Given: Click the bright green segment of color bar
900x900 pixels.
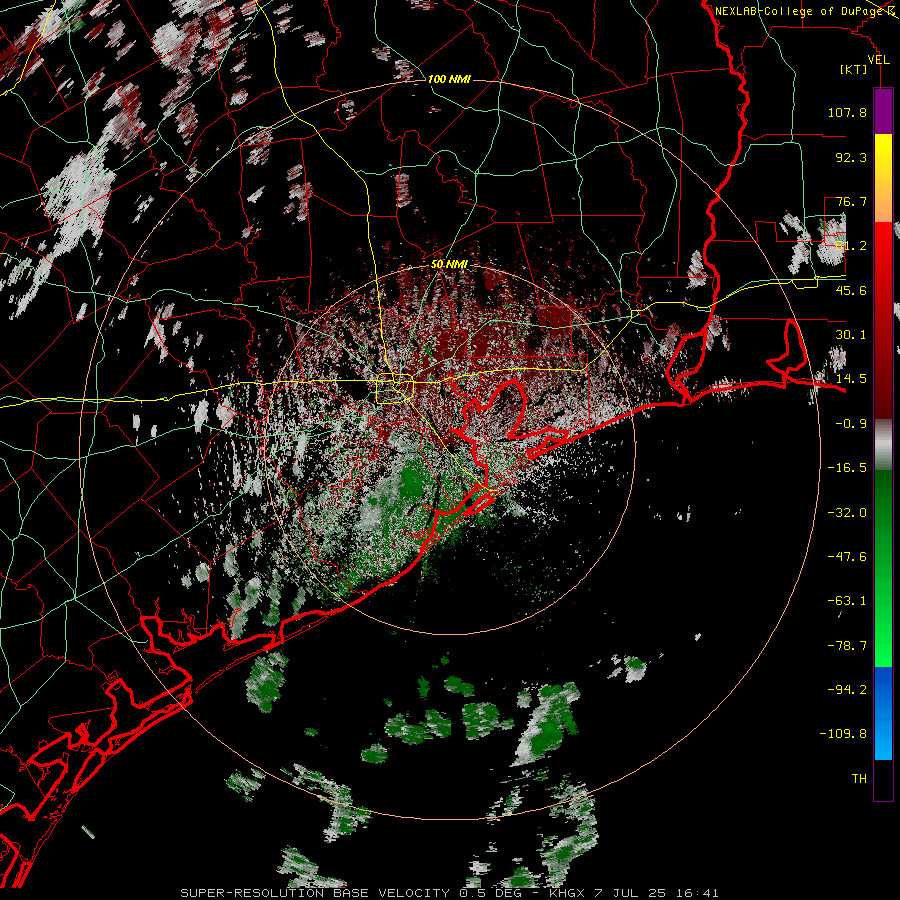Looking at the screenshot, I should 883,568.
